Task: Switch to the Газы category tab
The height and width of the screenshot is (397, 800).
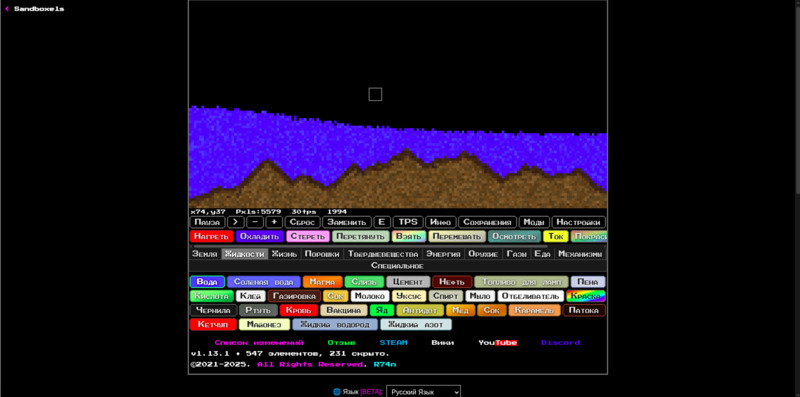Action: 516,254
